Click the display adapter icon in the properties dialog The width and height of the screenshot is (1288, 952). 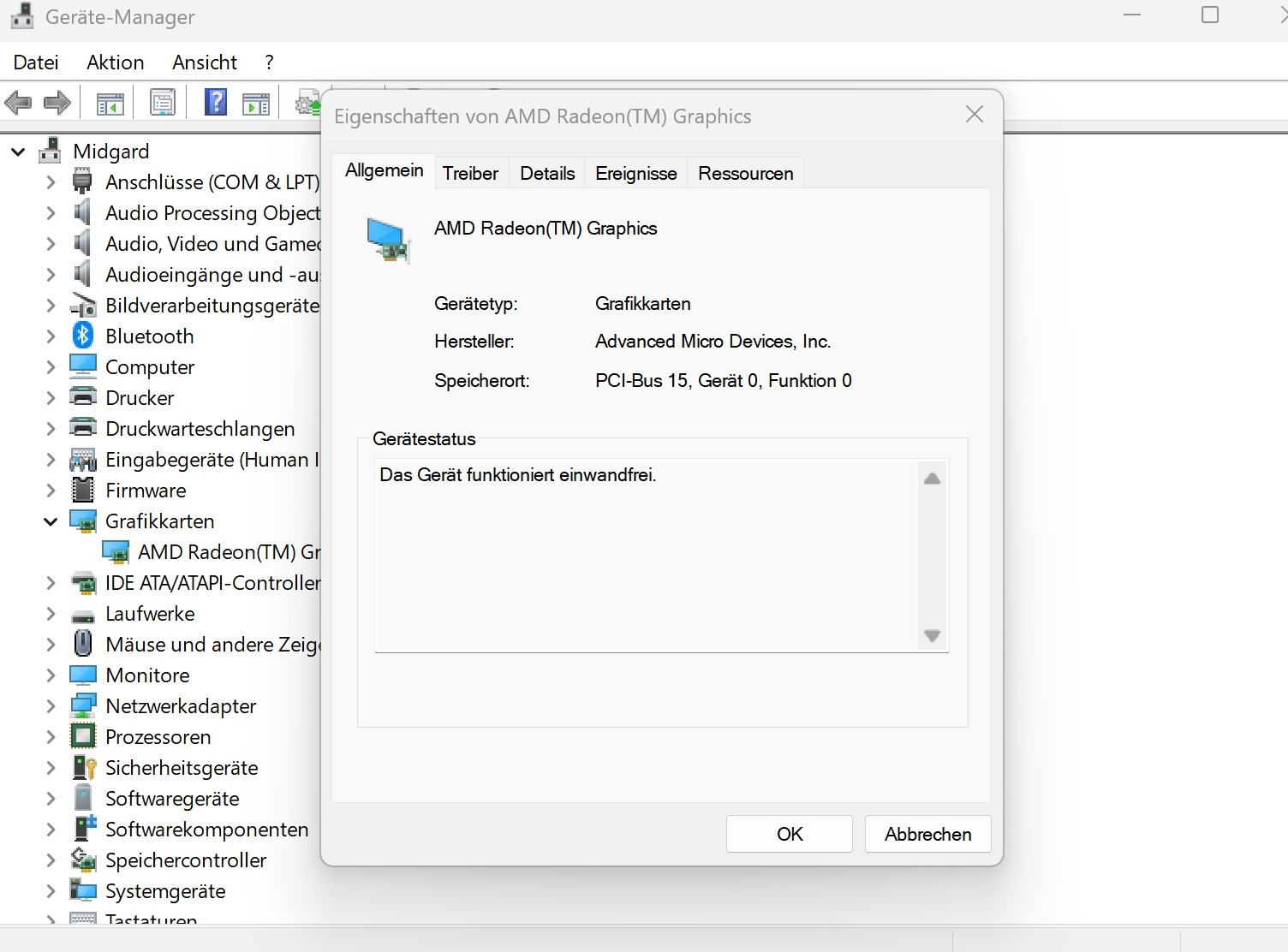click(x=388, y=241)
